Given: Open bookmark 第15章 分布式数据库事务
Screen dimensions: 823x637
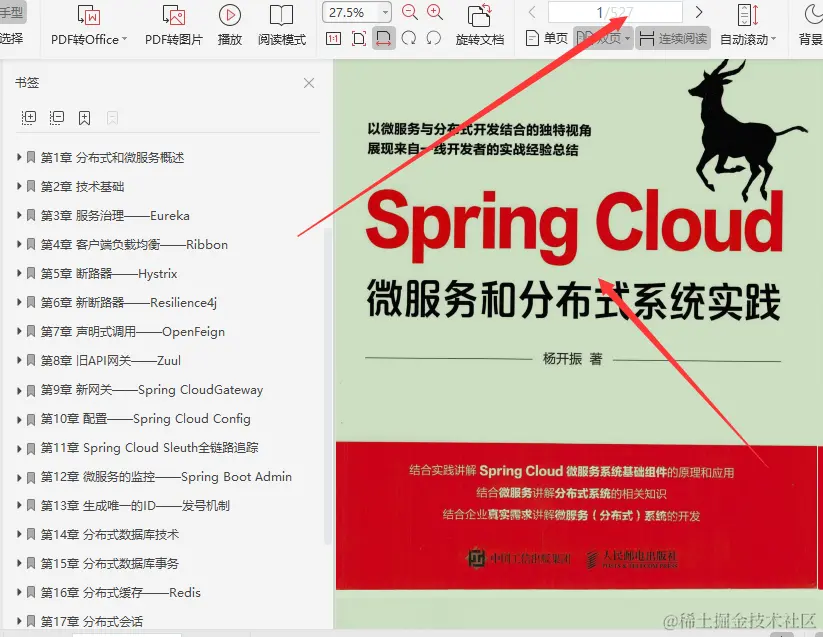Looking at the screenshot, I should 110,564.
